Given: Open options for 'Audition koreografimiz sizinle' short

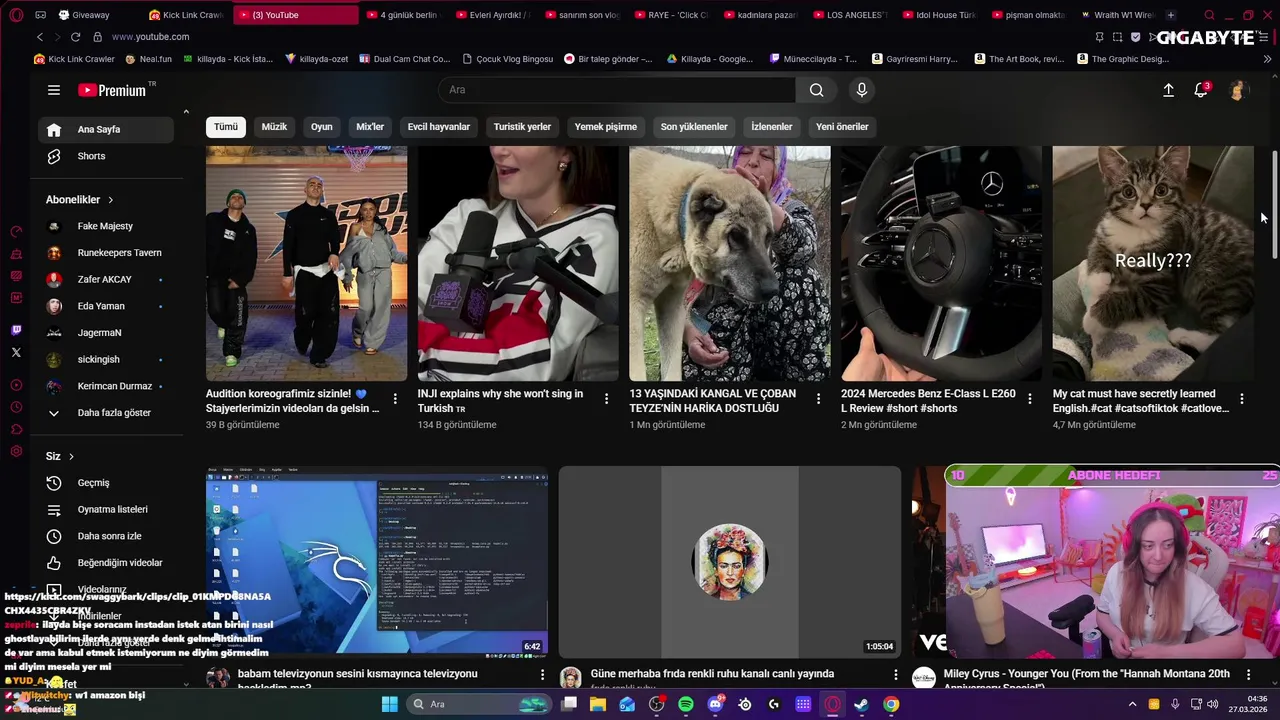Looking at the screenshot, I should point(395,399).
